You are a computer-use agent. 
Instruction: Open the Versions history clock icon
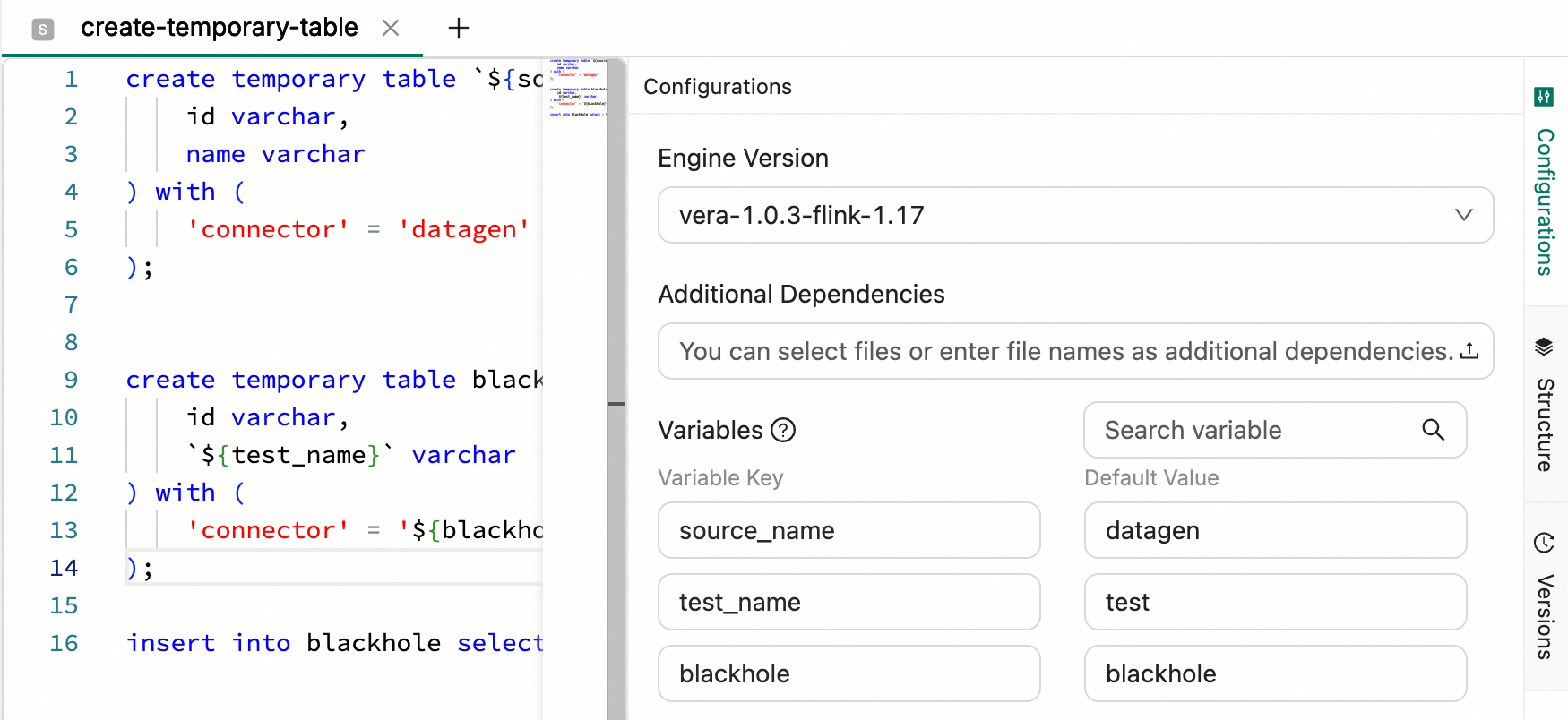click(1544, 543)
